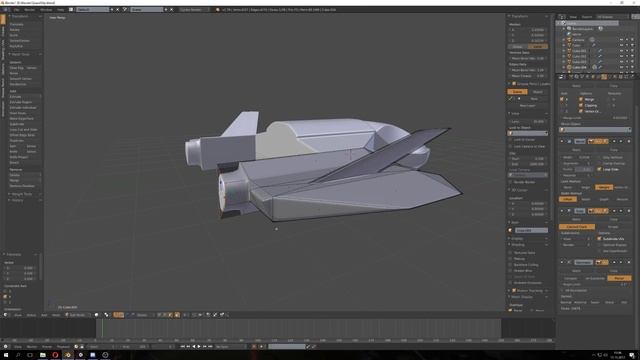Adjust Mirror Merge Limit field
Viewport: 640px width, 360px height.
pyautogui.click(x=596, y=118)
